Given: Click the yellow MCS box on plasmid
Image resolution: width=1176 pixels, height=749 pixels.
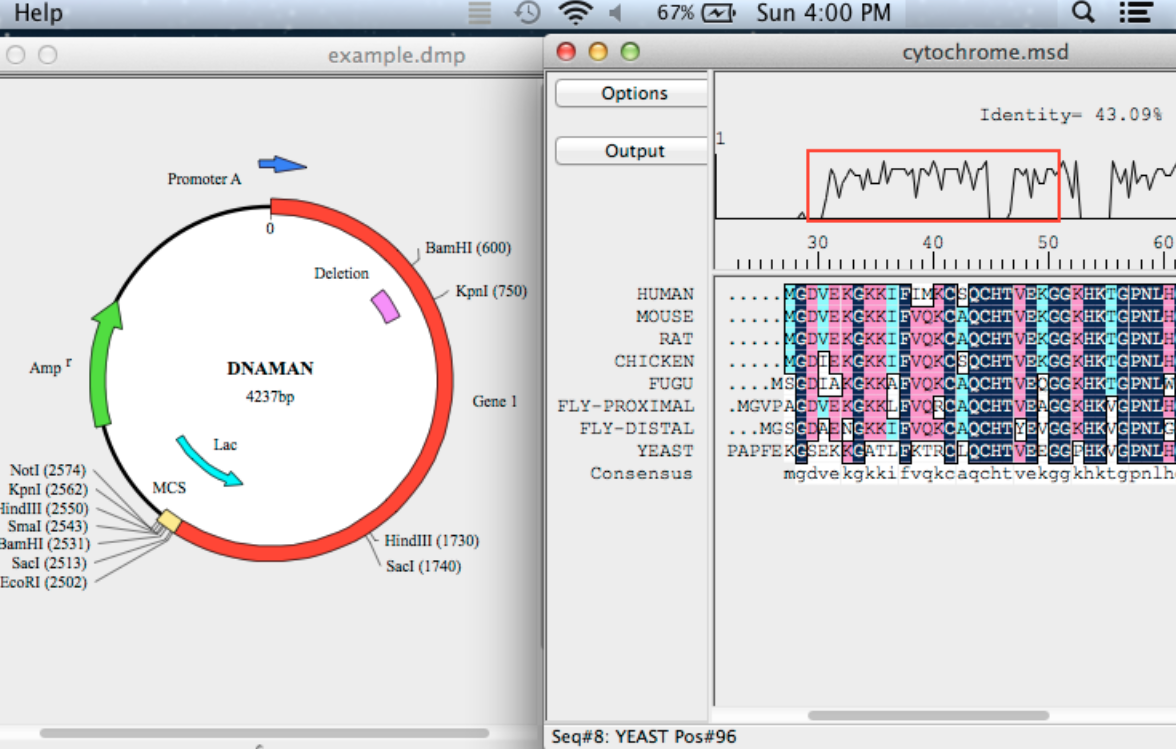Looking at the screenshot, I should pyautogui.click(x=169, y=520).
